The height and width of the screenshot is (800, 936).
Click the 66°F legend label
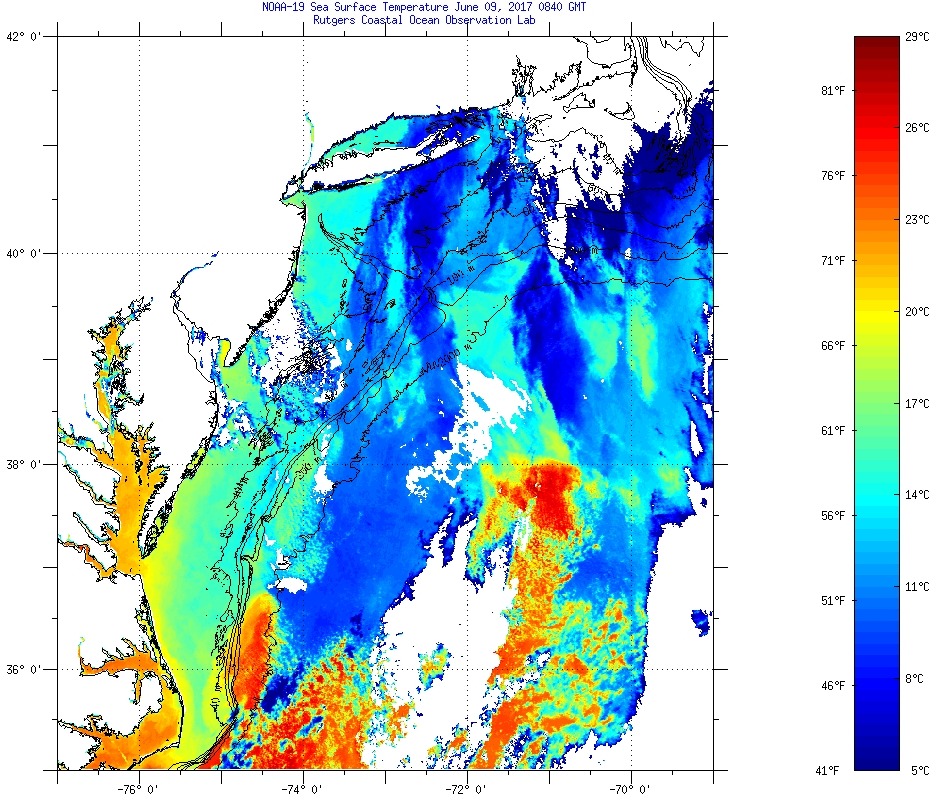pyautogui.click(x=832, y=346)
